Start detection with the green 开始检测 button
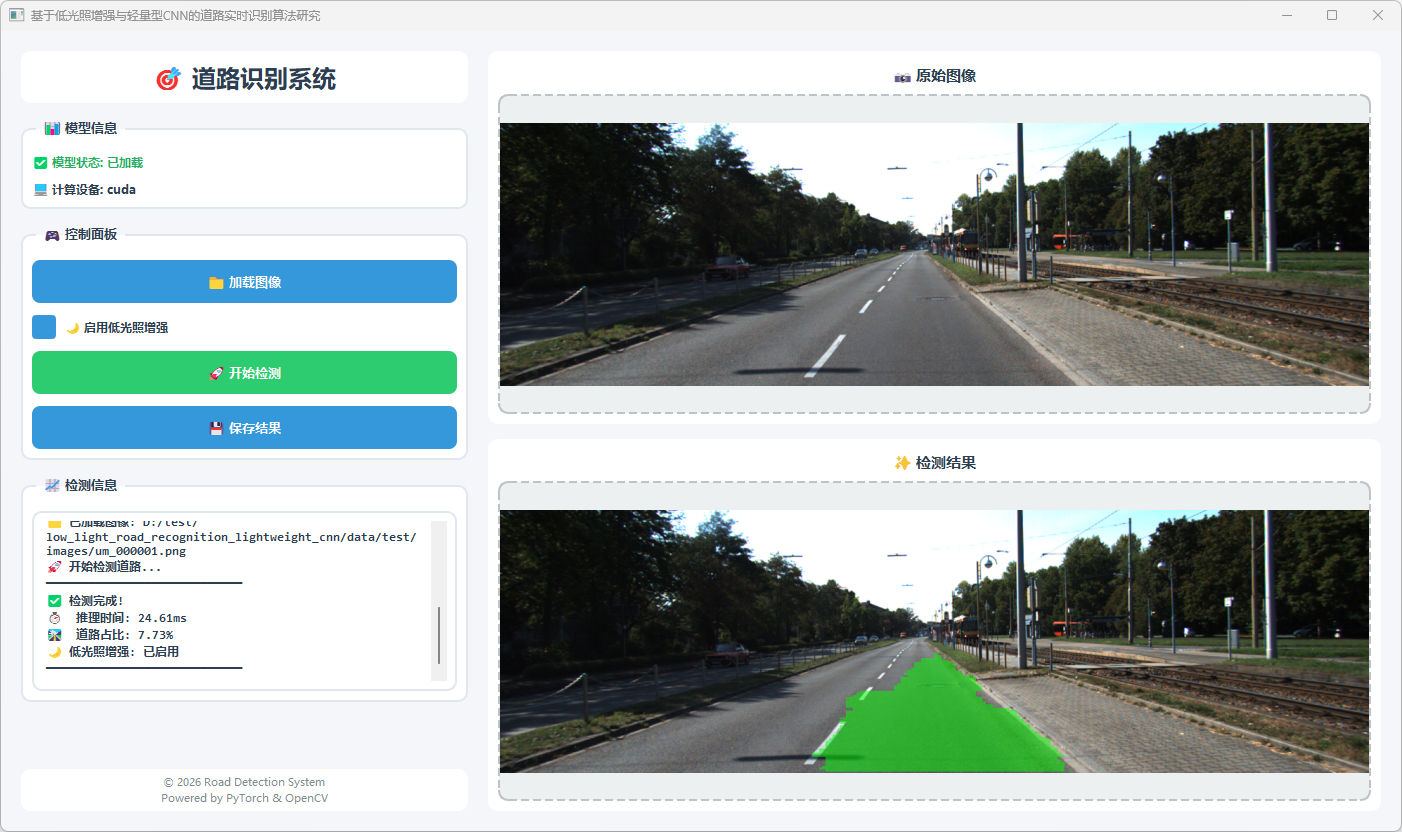 coord(244,373)
